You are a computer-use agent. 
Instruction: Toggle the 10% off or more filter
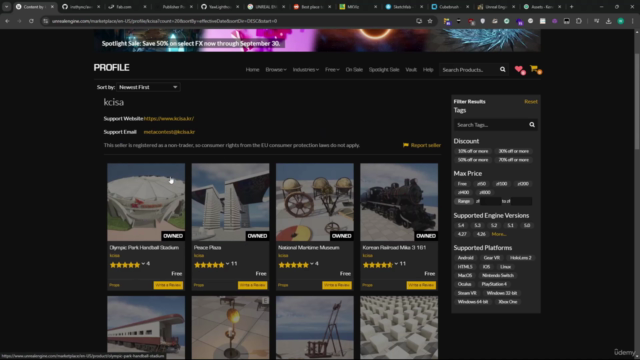point(473,151)
